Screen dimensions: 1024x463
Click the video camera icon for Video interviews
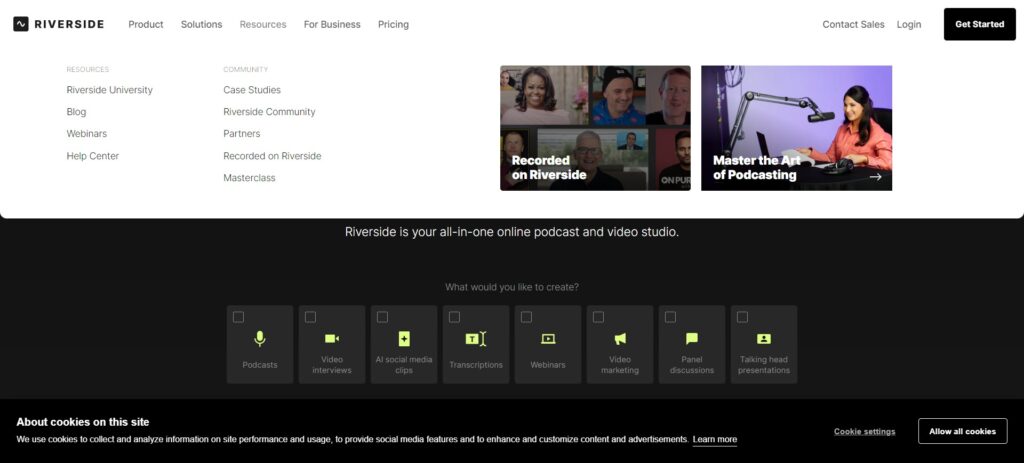(x=332, y=338)
